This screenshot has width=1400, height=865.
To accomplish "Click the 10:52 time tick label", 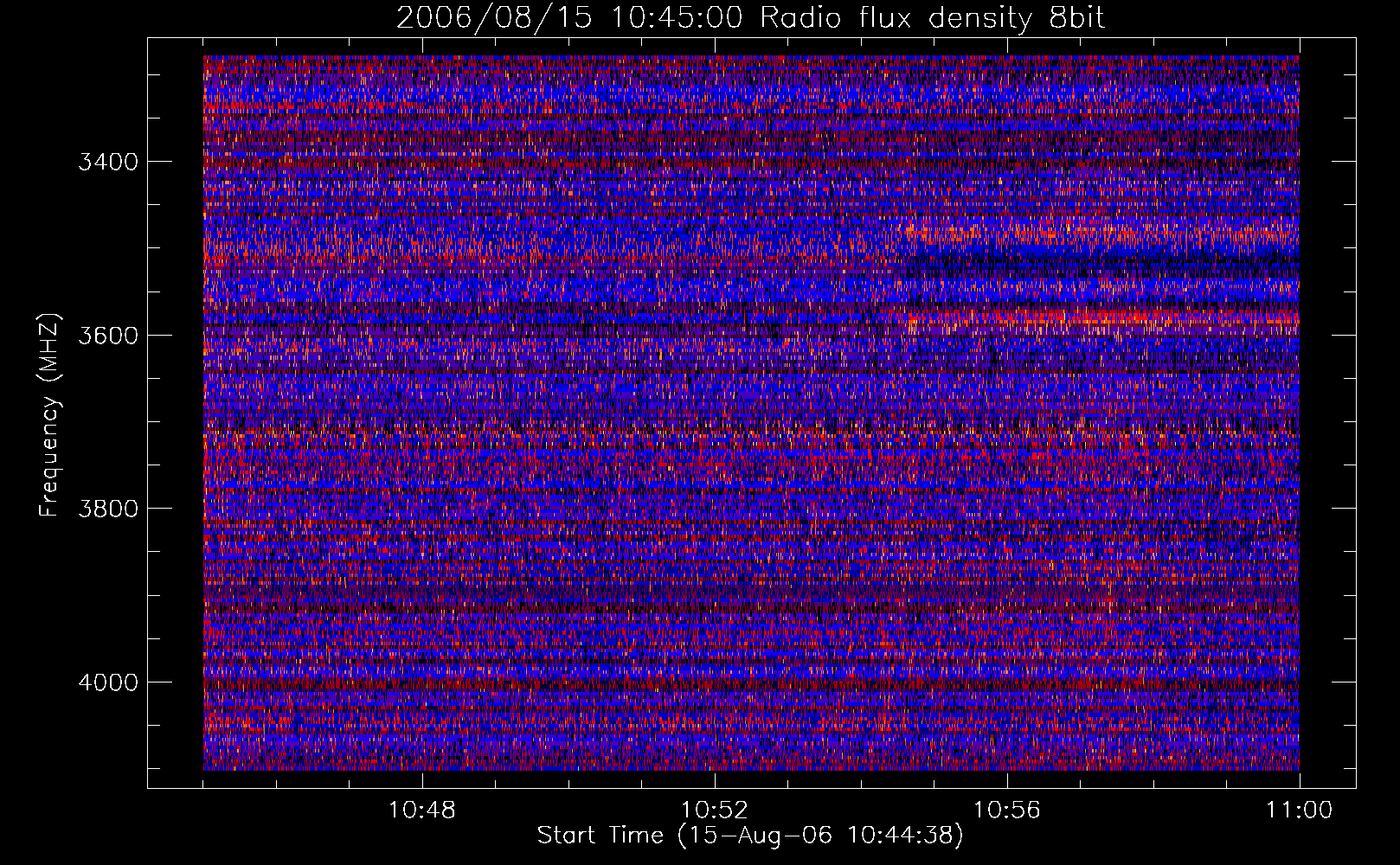I will point(715,811).
